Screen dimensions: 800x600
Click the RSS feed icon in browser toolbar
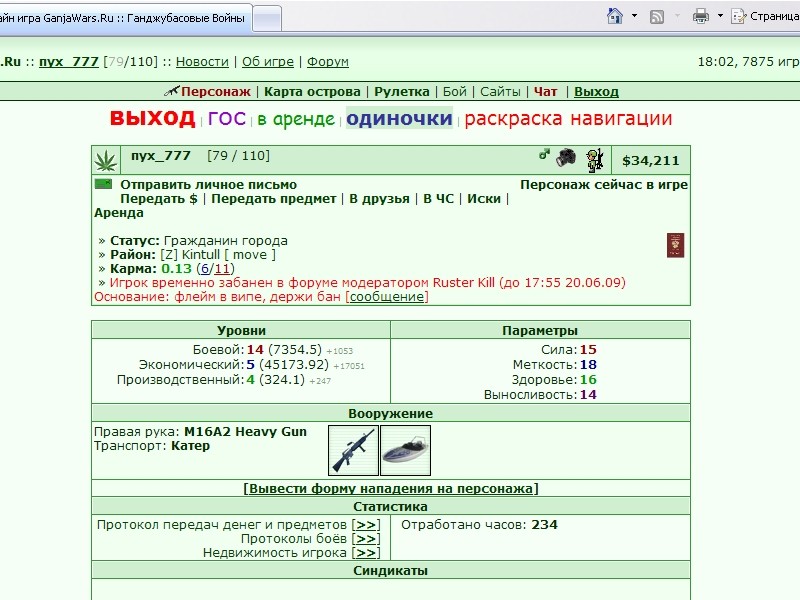(x=657, y=17)
